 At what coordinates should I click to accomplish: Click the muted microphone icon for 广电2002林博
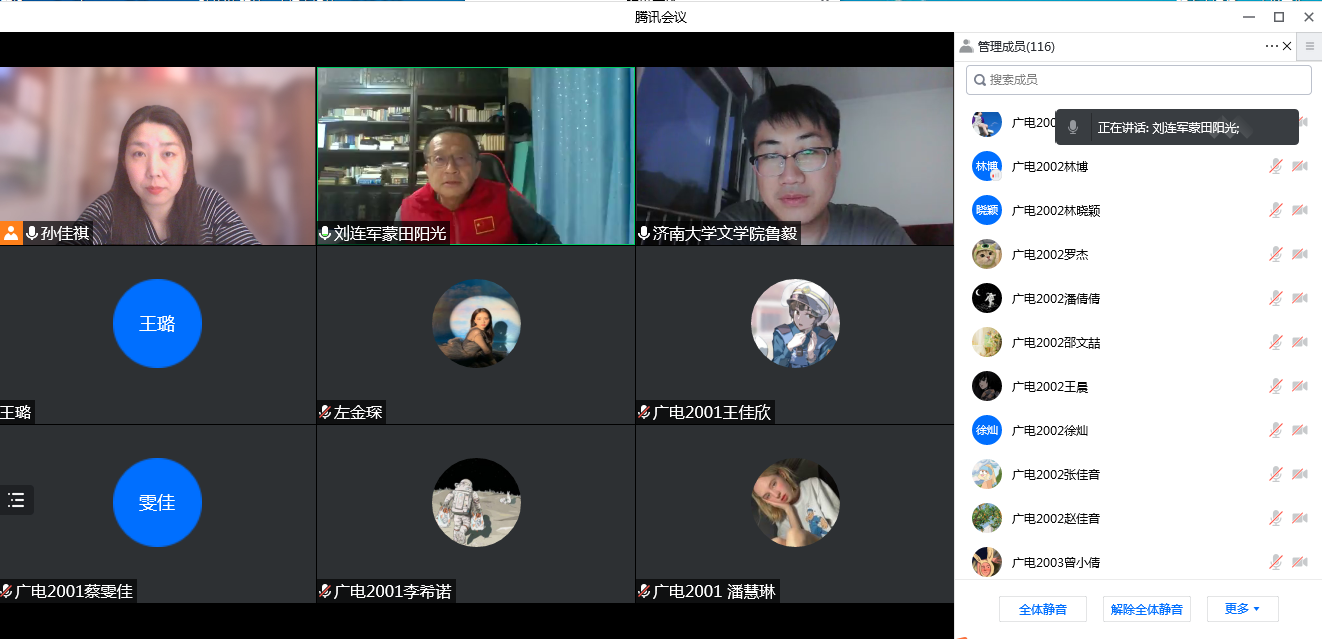1276,167
